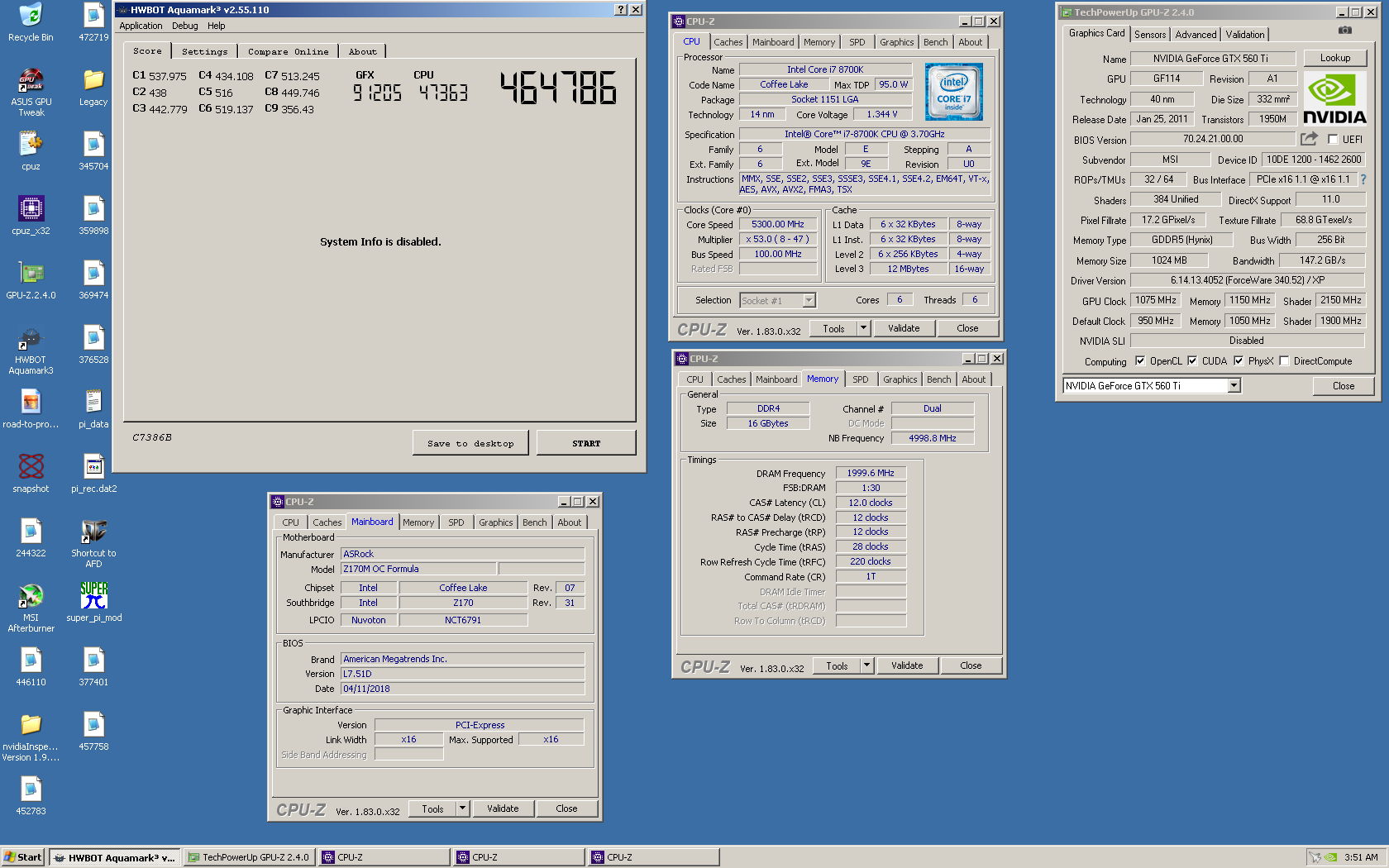The width and height of the screenshot is (1389, 868).
Task: Expand Tools dropdown arrow in CPU-Z Memory window
Action: [x=866, y=665]
